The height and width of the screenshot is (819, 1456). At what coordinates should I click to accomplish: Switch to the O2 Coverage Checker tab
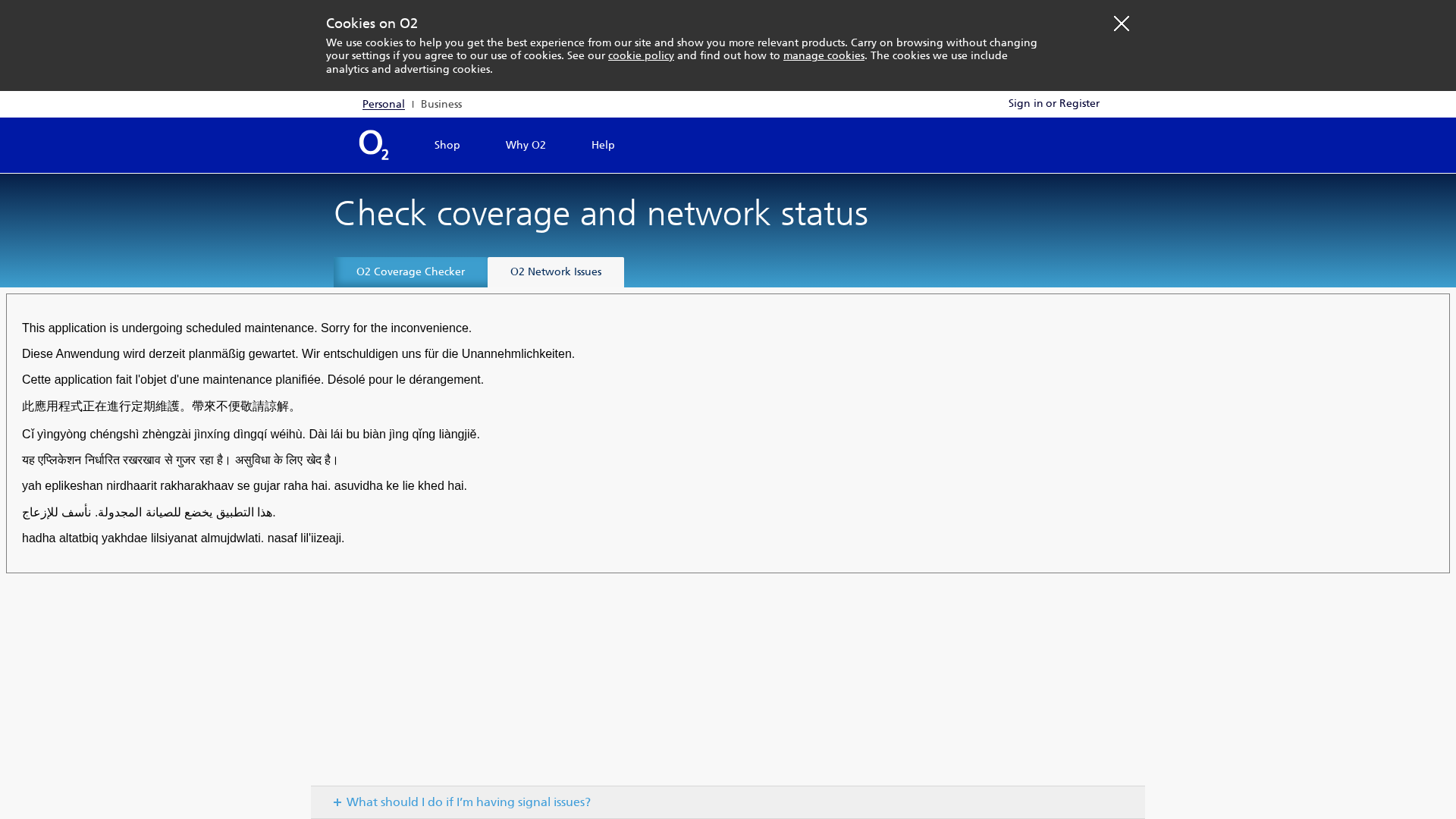(410, 271)
